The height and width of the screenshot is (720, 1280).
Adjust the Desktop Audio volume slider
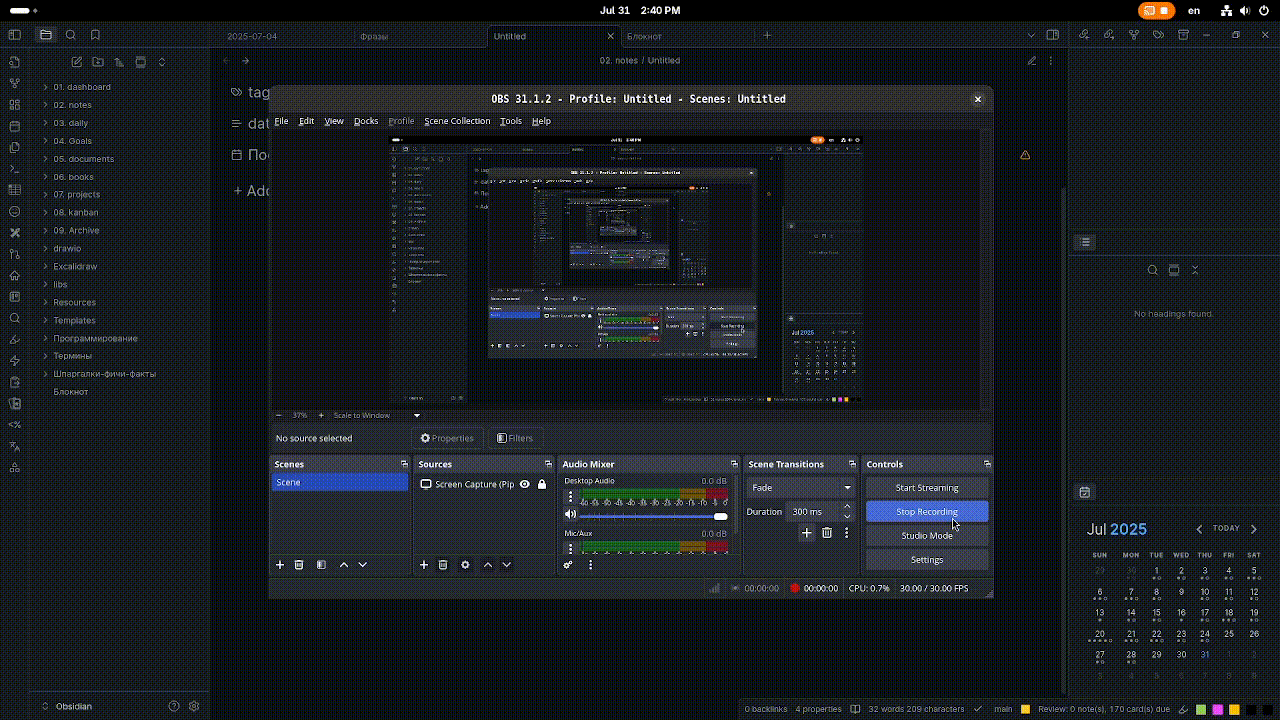[x=654, y=516]
